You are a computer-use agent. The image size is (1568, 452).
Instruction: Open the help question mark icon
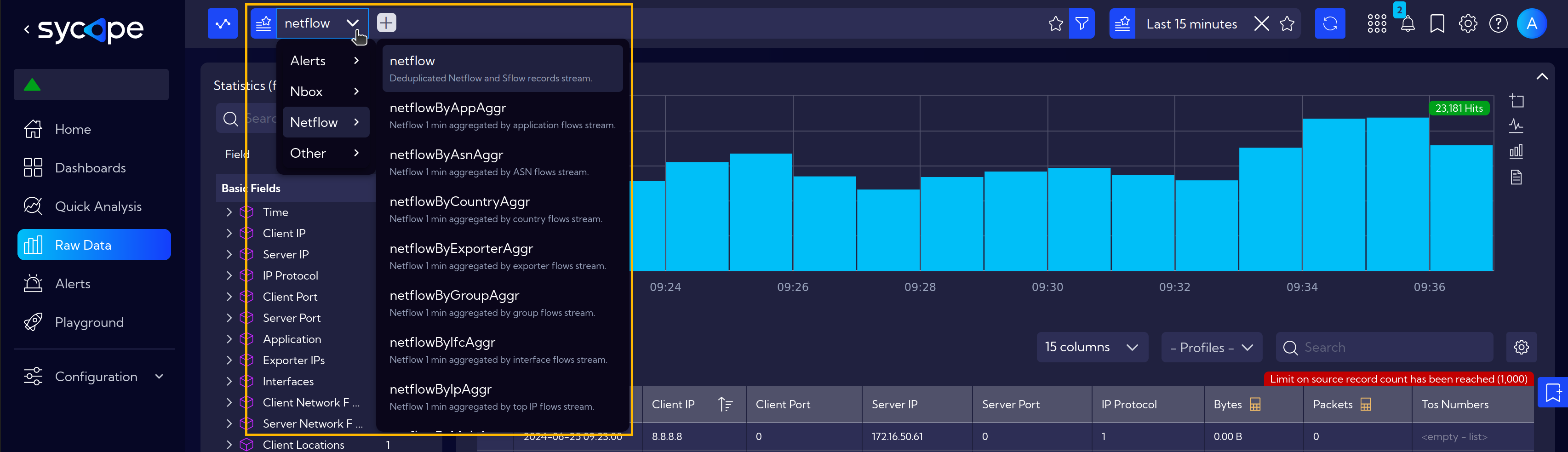pos(1498,24)
